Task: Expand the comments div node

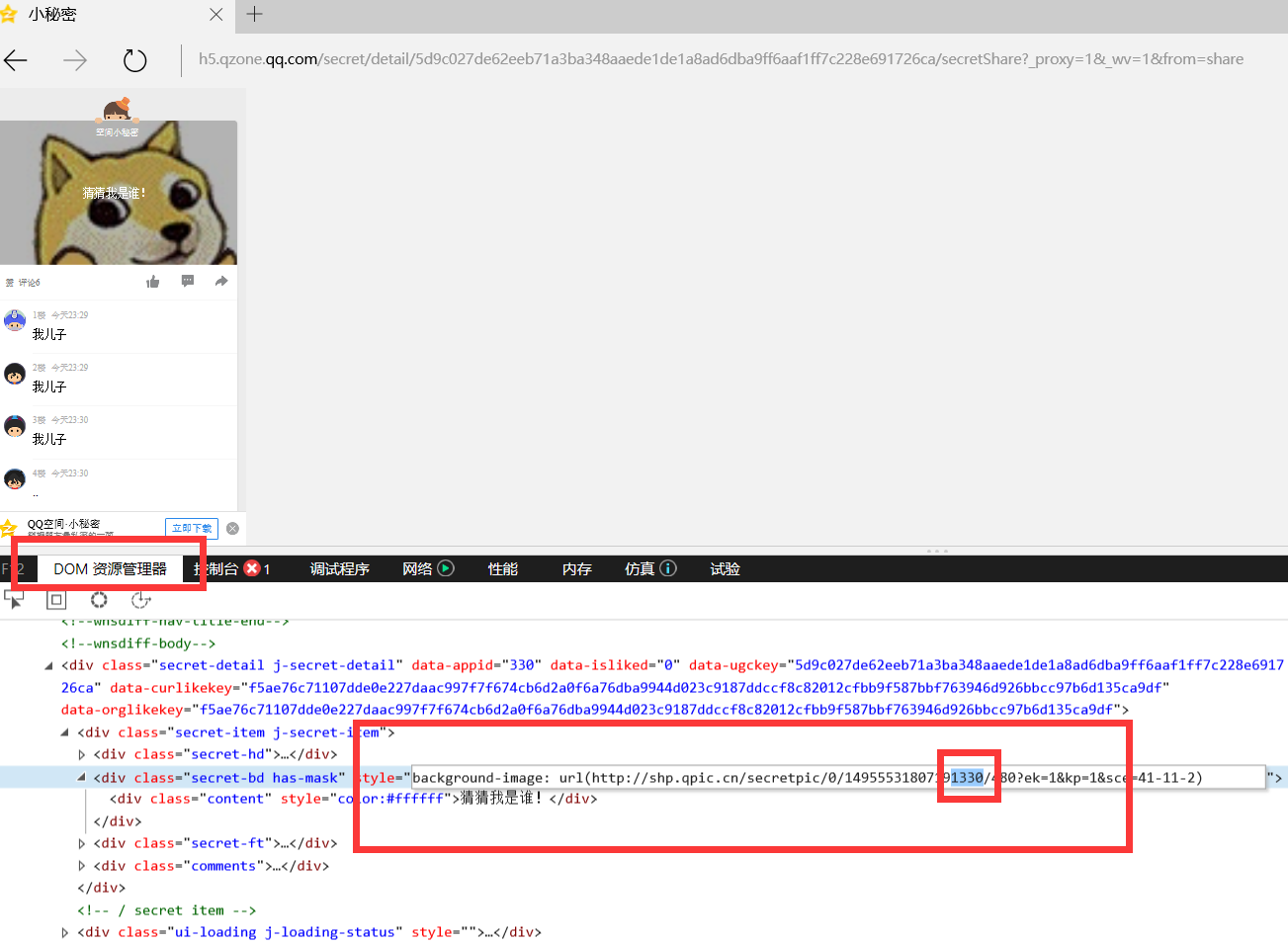Action: tap(82, 866)
